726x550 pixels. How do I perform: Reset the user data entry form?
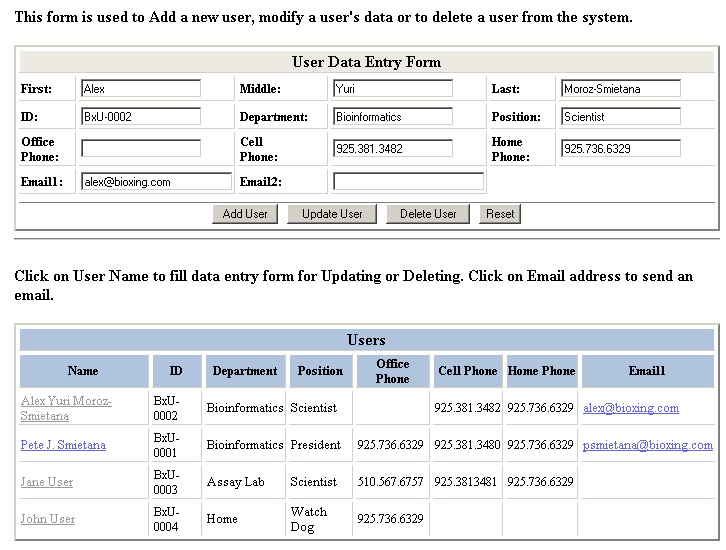(500, 214)
